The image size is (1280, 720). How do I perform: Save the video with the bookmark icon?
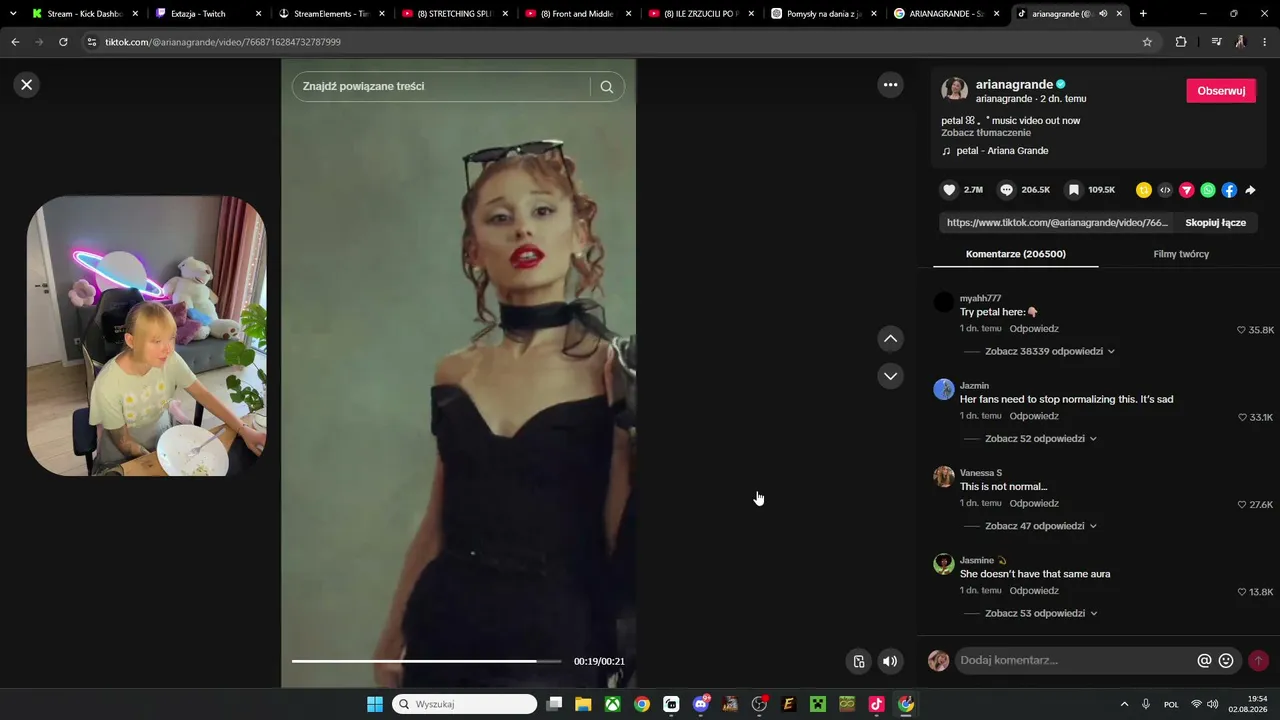point(1073,190)
